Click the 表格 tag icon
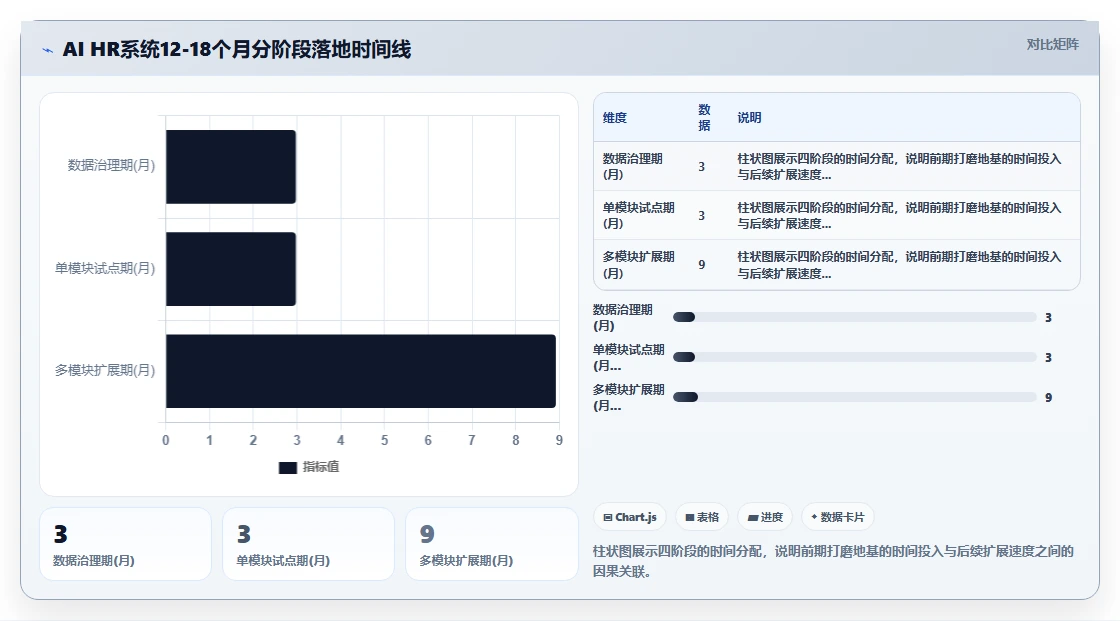 690,517
